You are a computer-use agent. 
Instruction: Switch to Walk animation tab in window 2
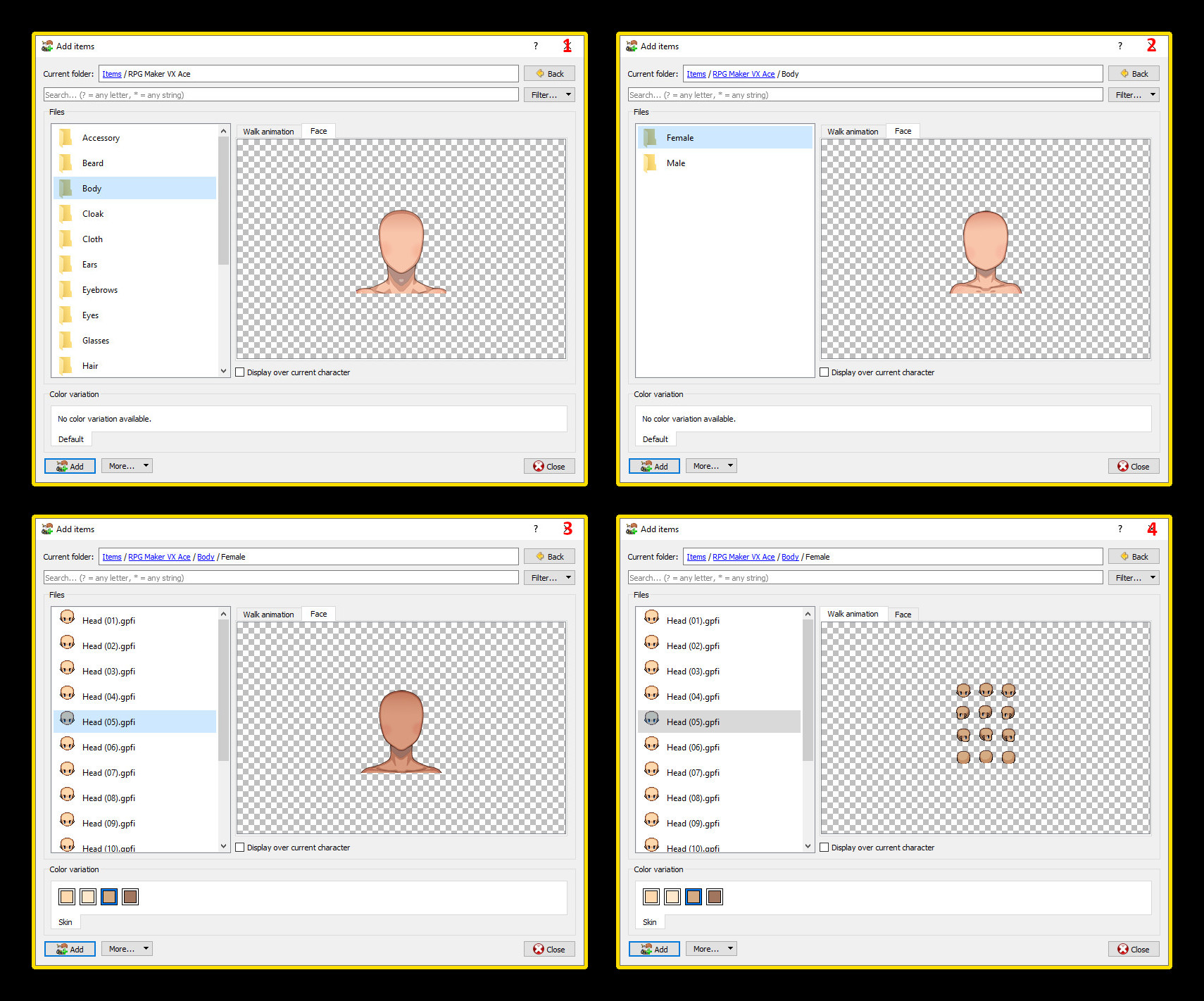tap(853, 132)
